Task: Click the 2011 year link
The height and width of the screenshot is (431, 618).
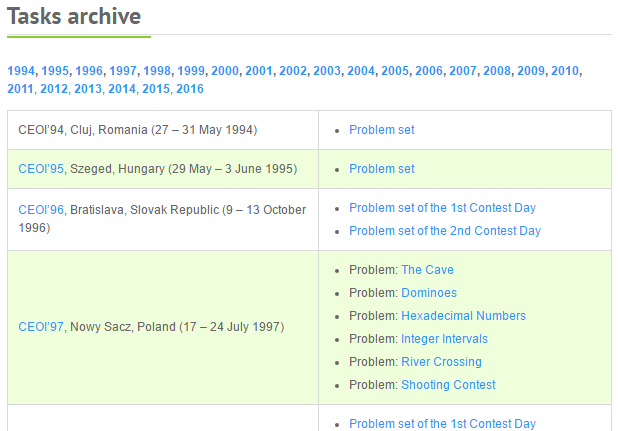Action: (21, 89)
